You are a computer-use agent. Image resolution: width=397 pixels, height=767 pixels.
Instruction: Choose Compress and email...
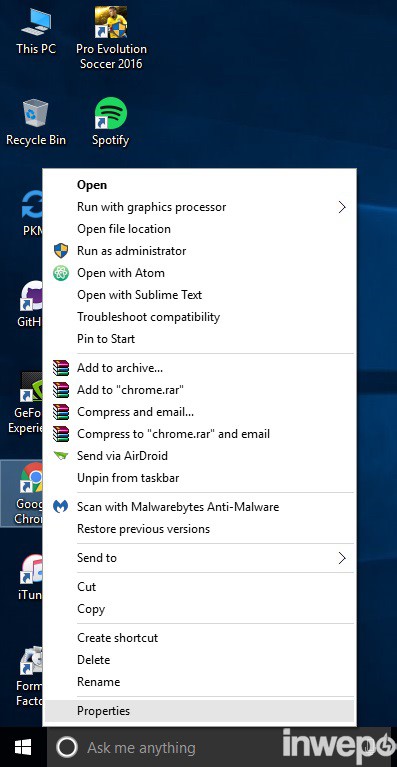pos(199,412)
